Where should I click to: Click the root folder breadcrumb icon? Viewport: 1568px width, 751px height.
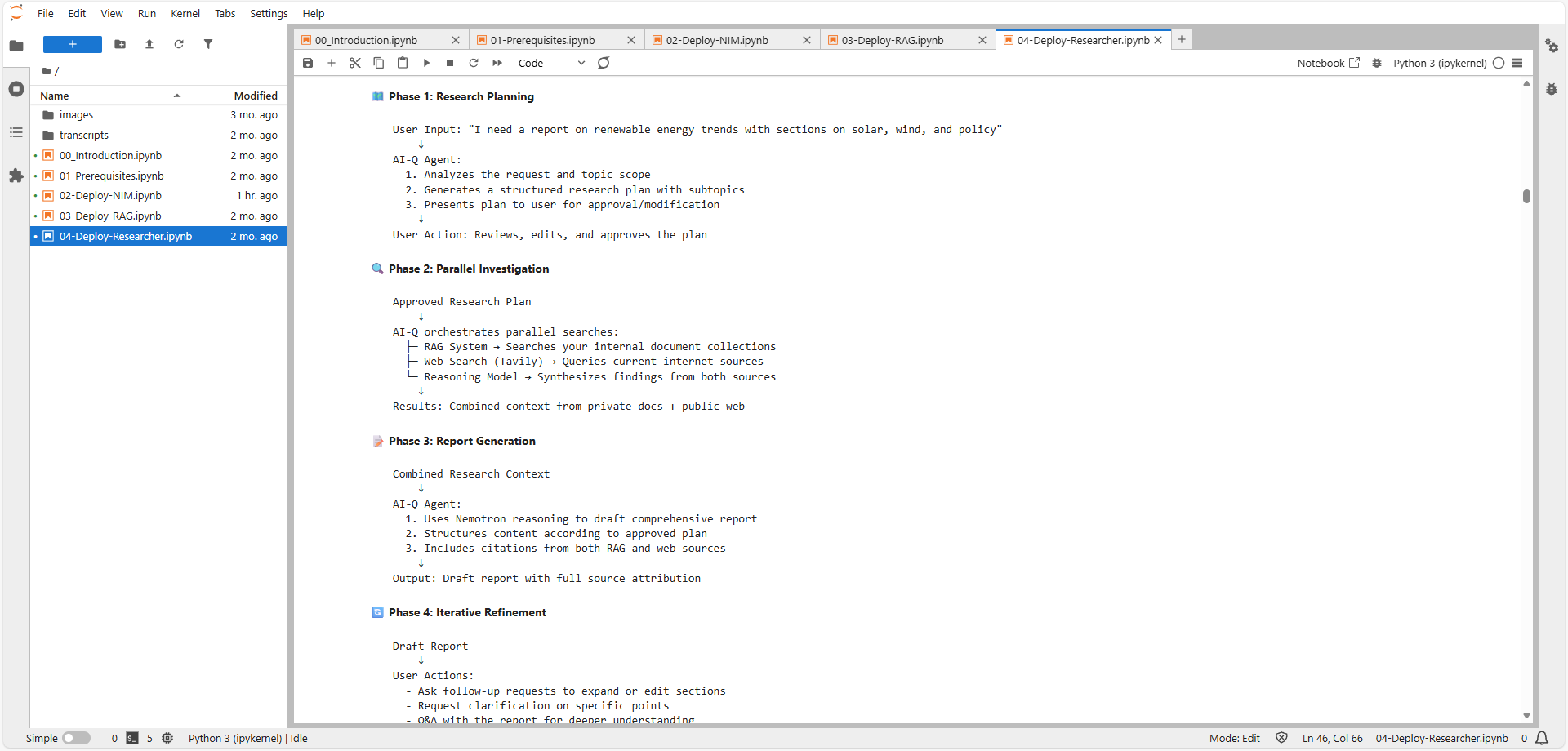[47, 71]
